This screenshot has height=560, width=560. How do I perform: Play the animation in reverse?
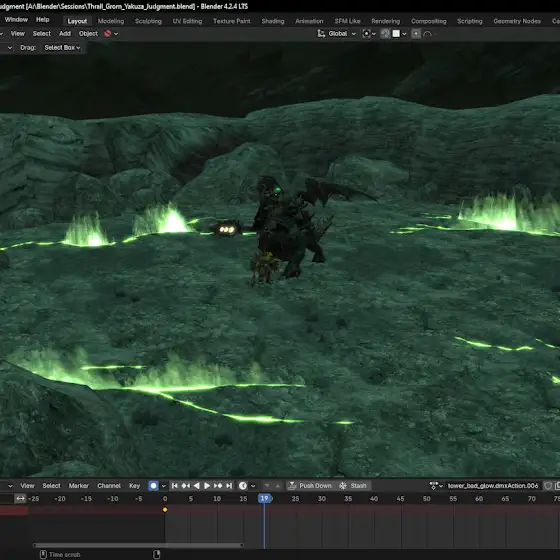(196, 486)
